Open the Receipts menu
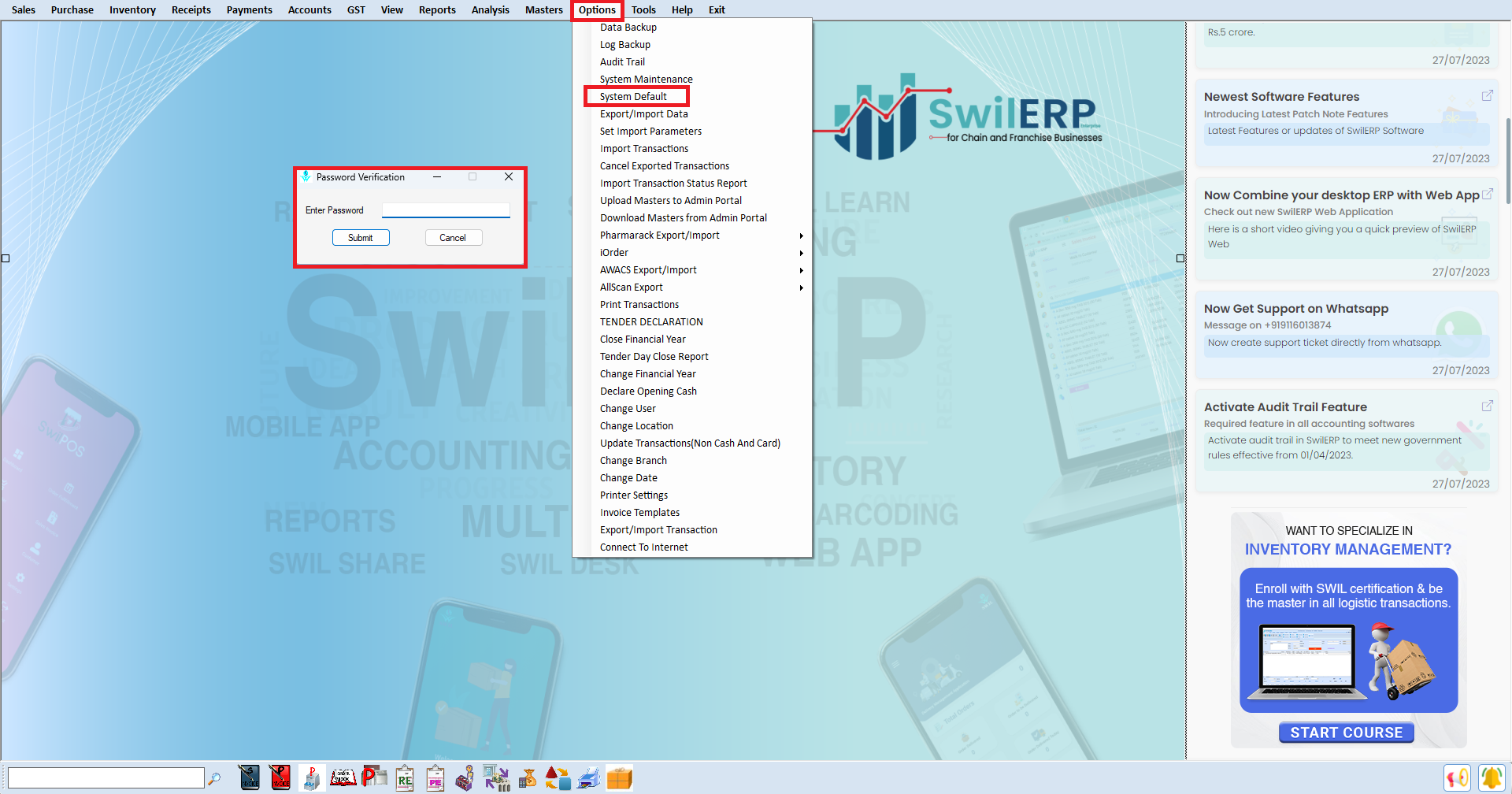The image size is (1512, 794). [191, 10]
